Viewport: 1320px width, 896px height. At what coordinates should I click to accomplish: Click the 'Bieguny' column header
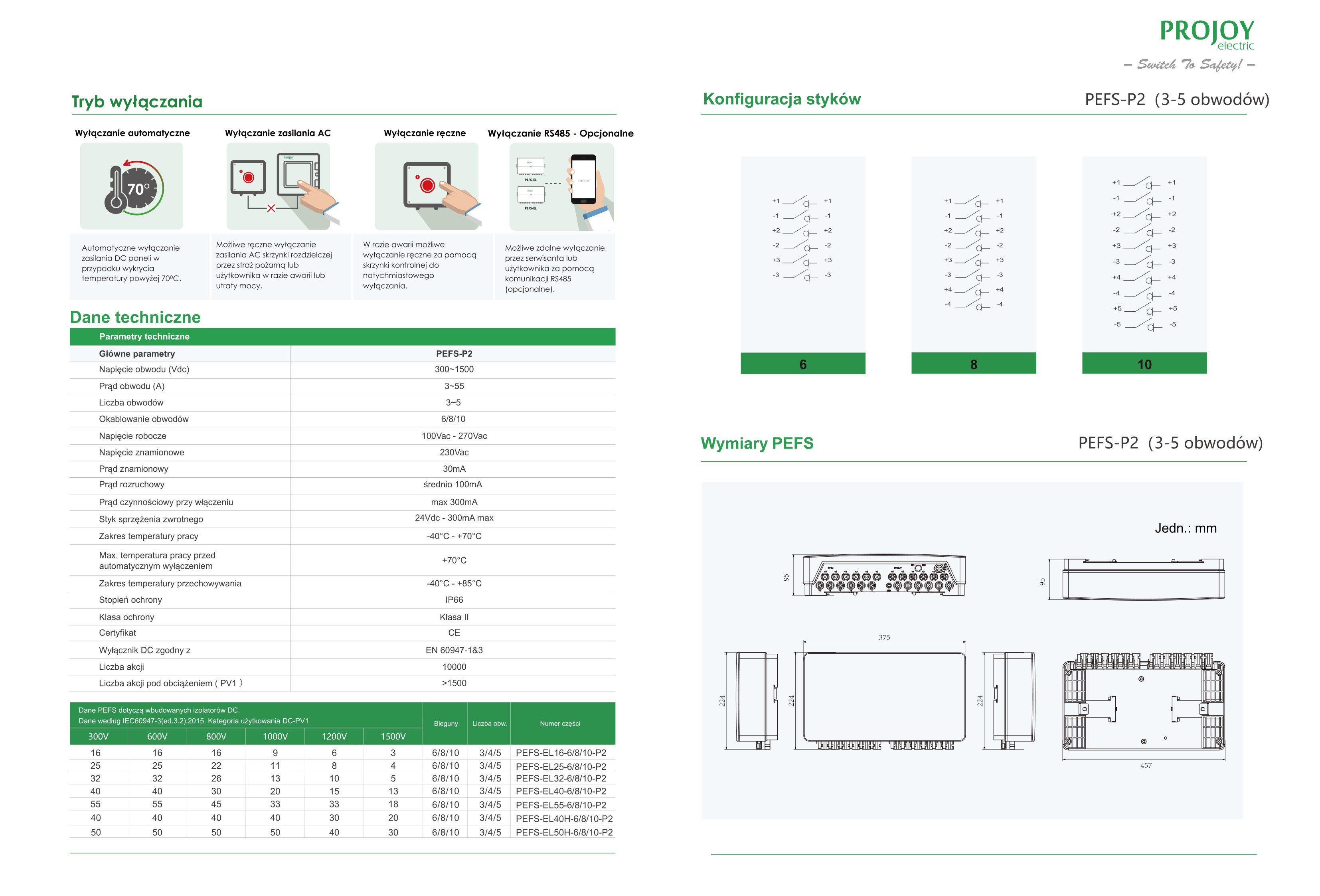pos(445,723)
